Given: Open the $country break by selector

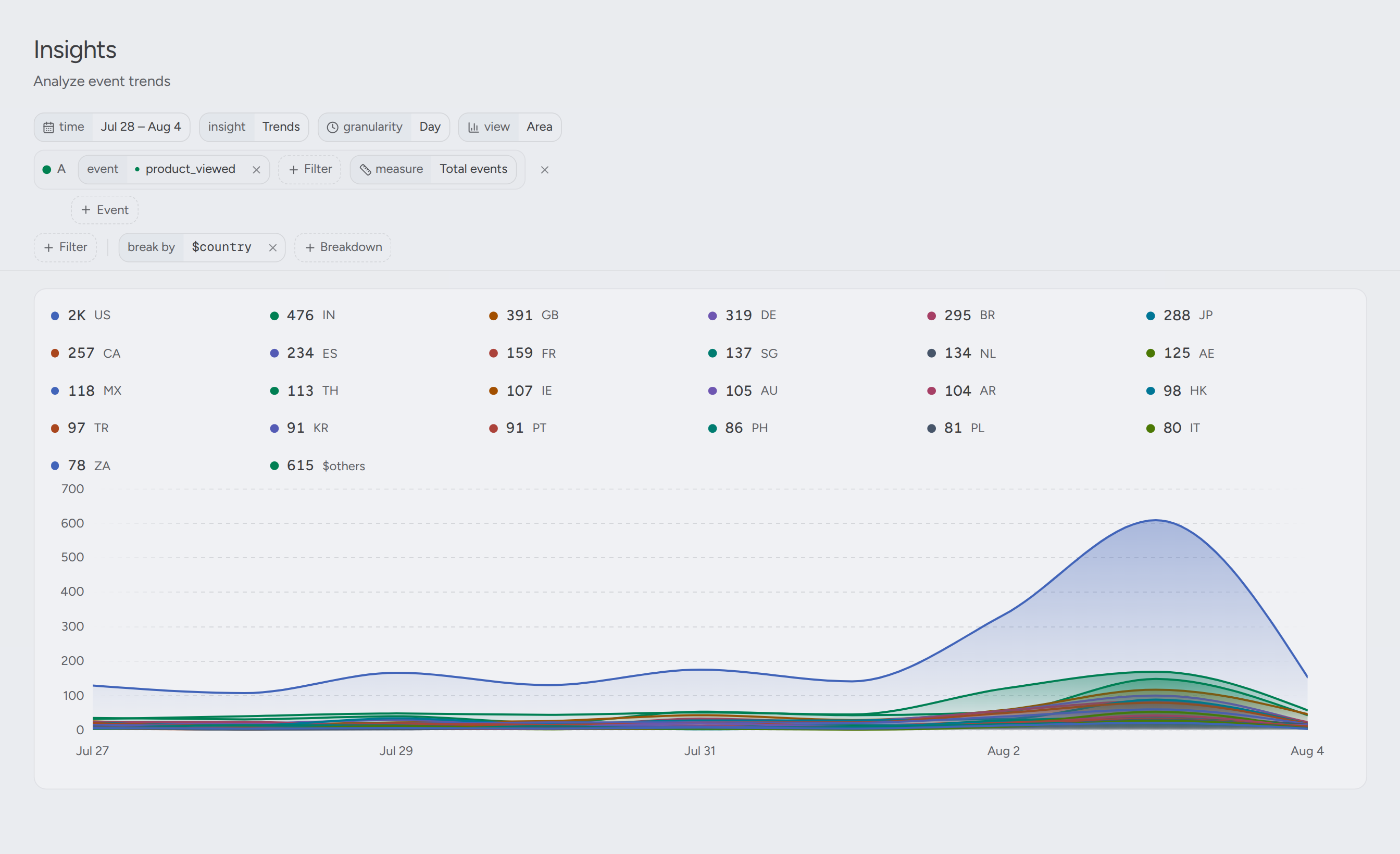Looking at the screenshot, I should pos(221,247).
